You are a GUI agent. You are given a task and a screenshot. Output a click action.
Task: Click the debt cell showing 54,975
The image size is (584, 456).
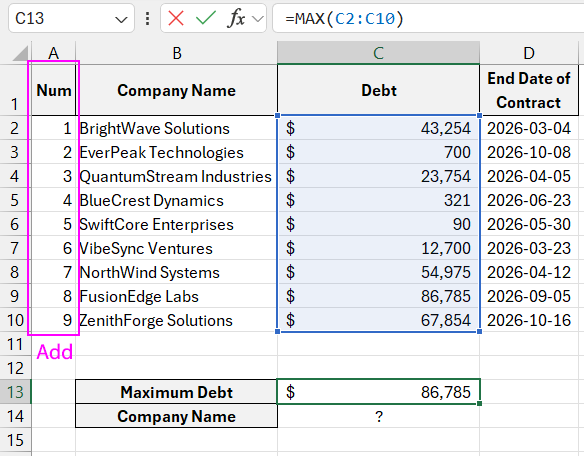coord(378,272)
